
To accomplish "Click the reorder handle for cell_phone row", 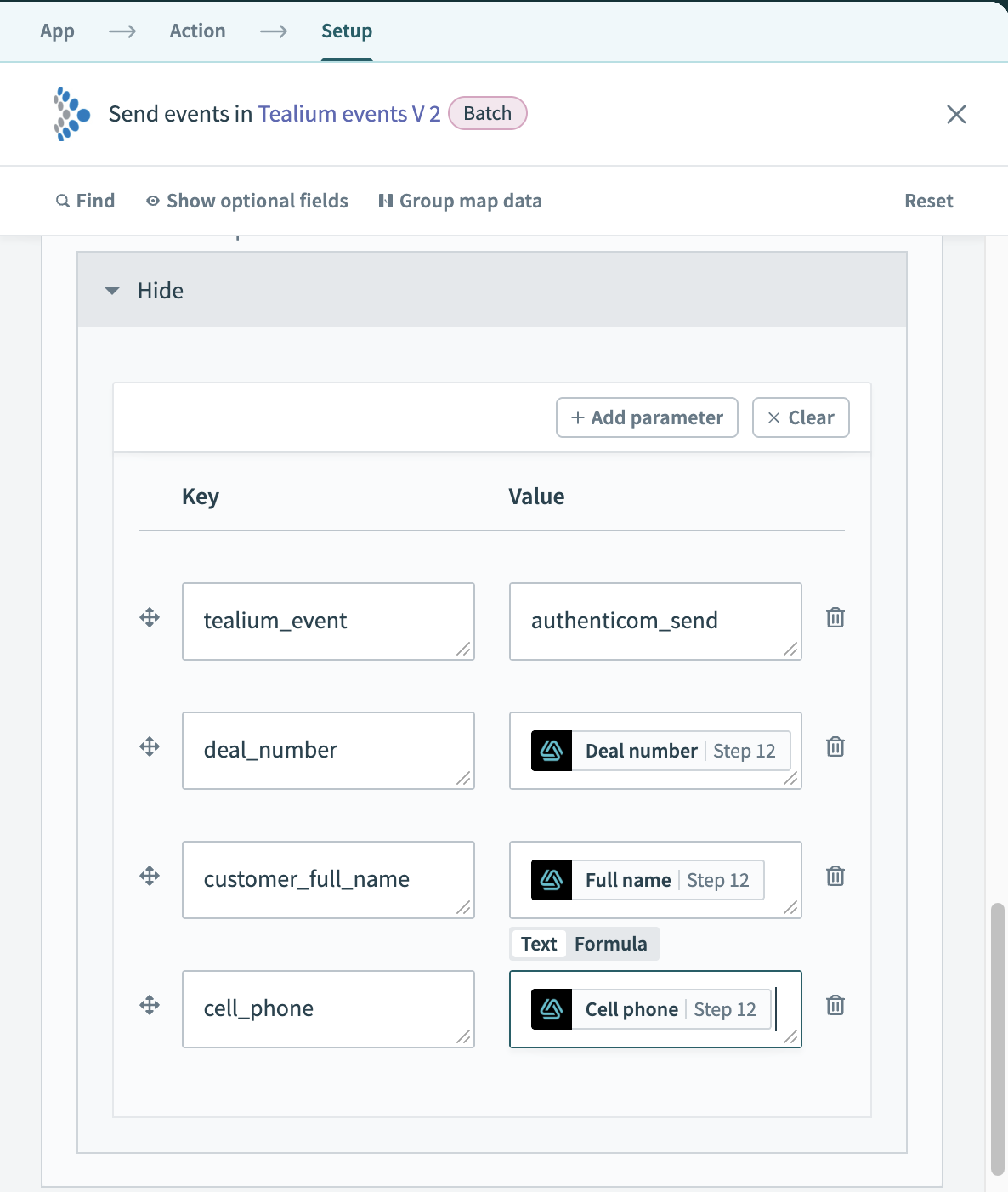I will [x=150, y=1006].
